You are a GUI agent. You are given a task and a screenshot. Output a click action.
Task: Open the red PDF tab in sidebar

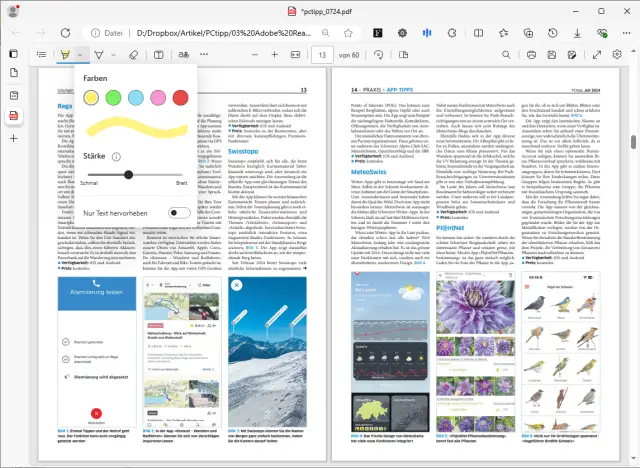coord(13,115)
